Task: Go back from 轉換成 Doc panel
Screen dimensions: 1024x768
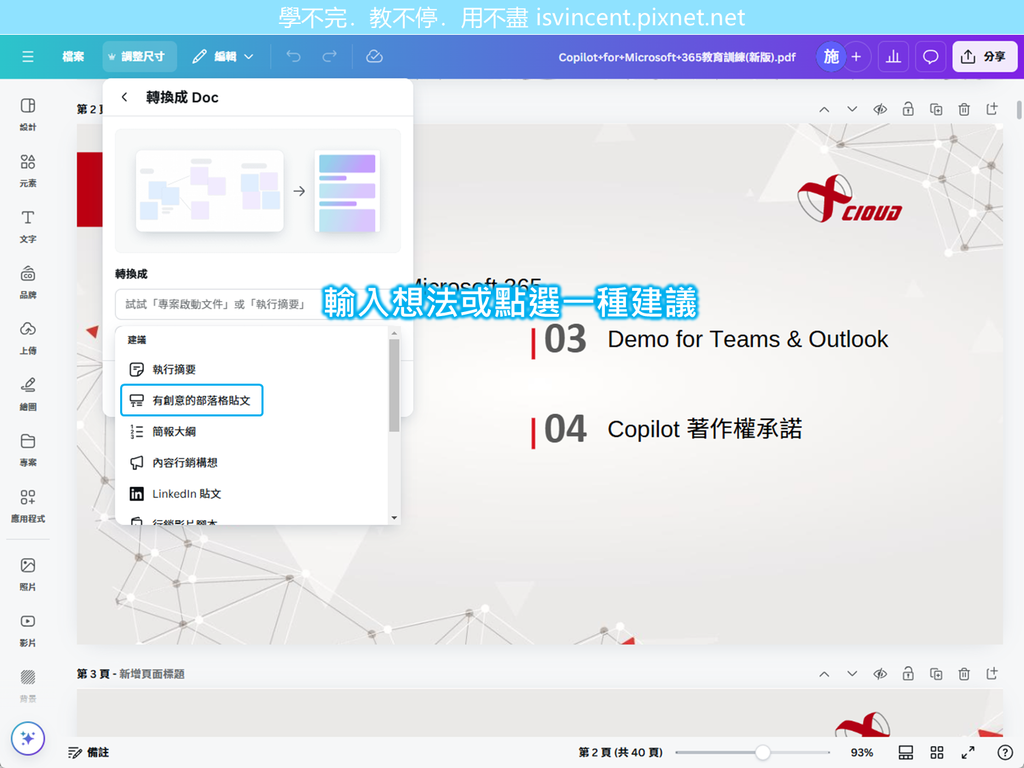Action: coord(125,97)
